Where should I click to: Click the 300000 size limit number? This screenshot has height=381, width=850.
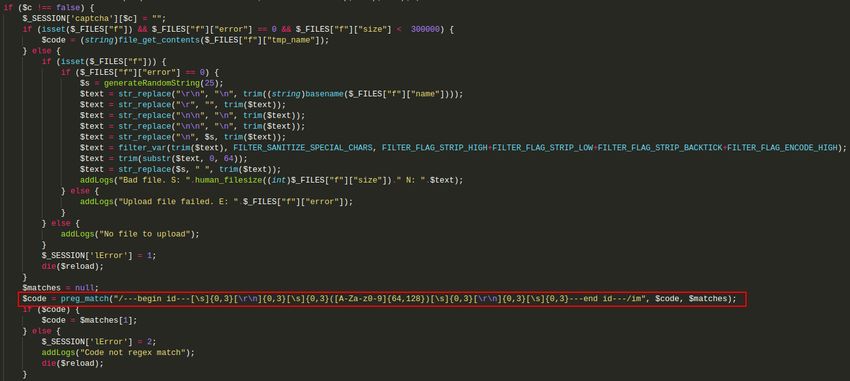click(x=426, y=29)
